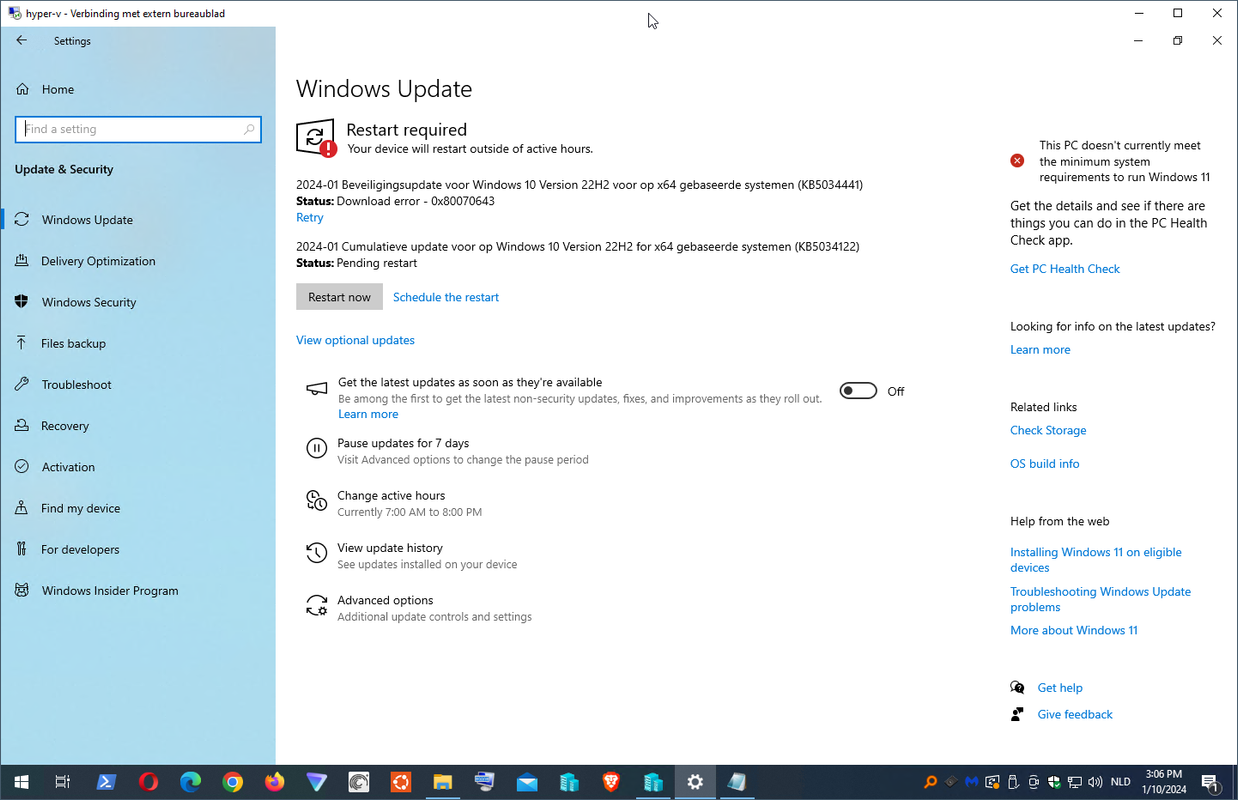Click the Restart required status icon

pyautogui.click(x=316, y=138)
